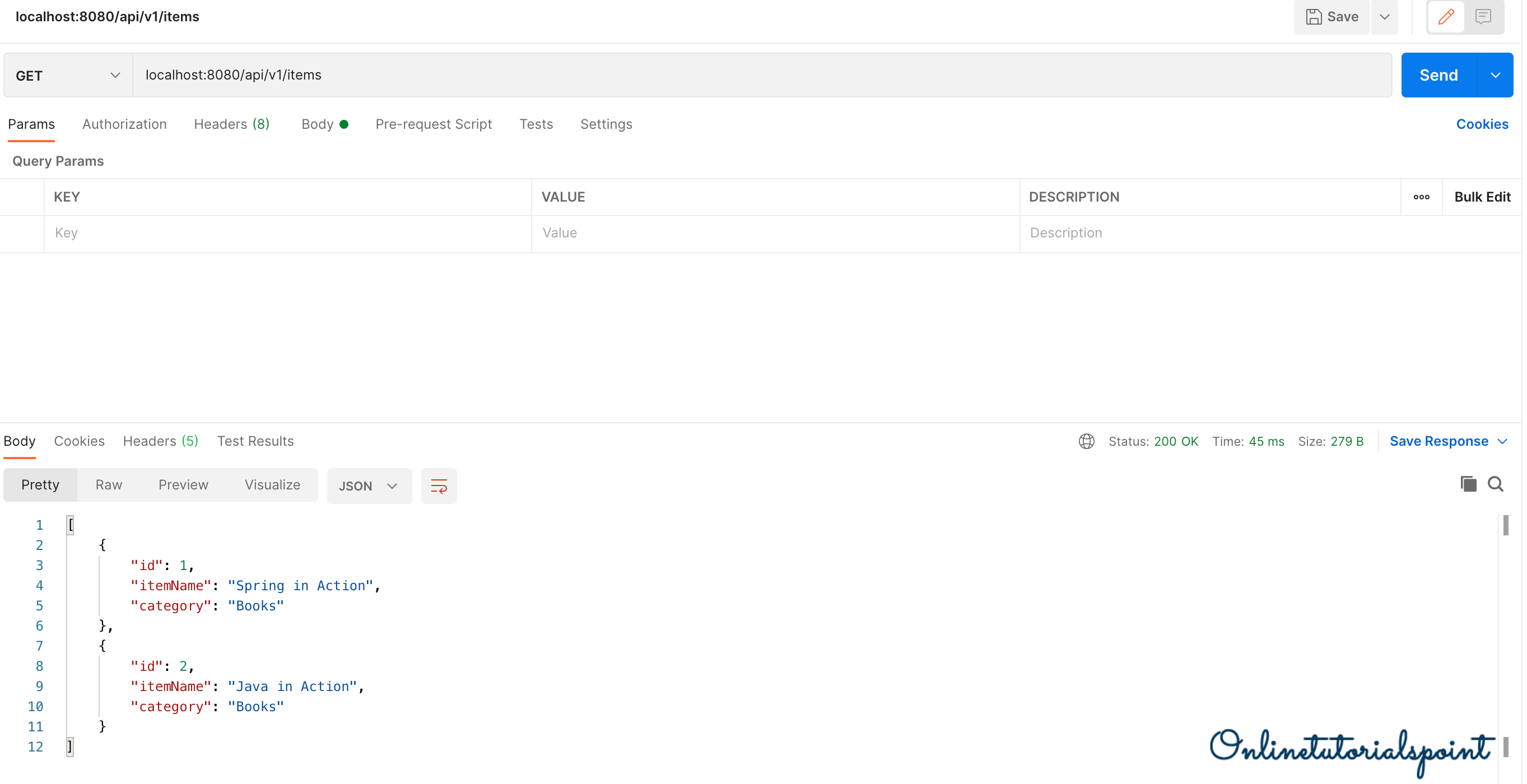This screenshot has width=1527, height=784.
Task: Open the comments icon near Save
Action: [x=1483, y=17]
